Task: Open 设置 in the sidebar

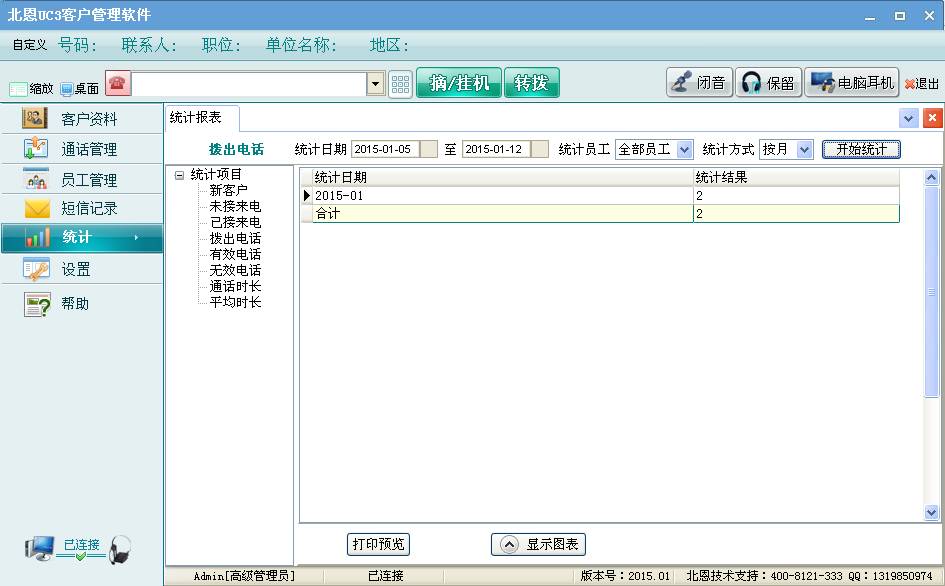Action: tap(82, 269)
